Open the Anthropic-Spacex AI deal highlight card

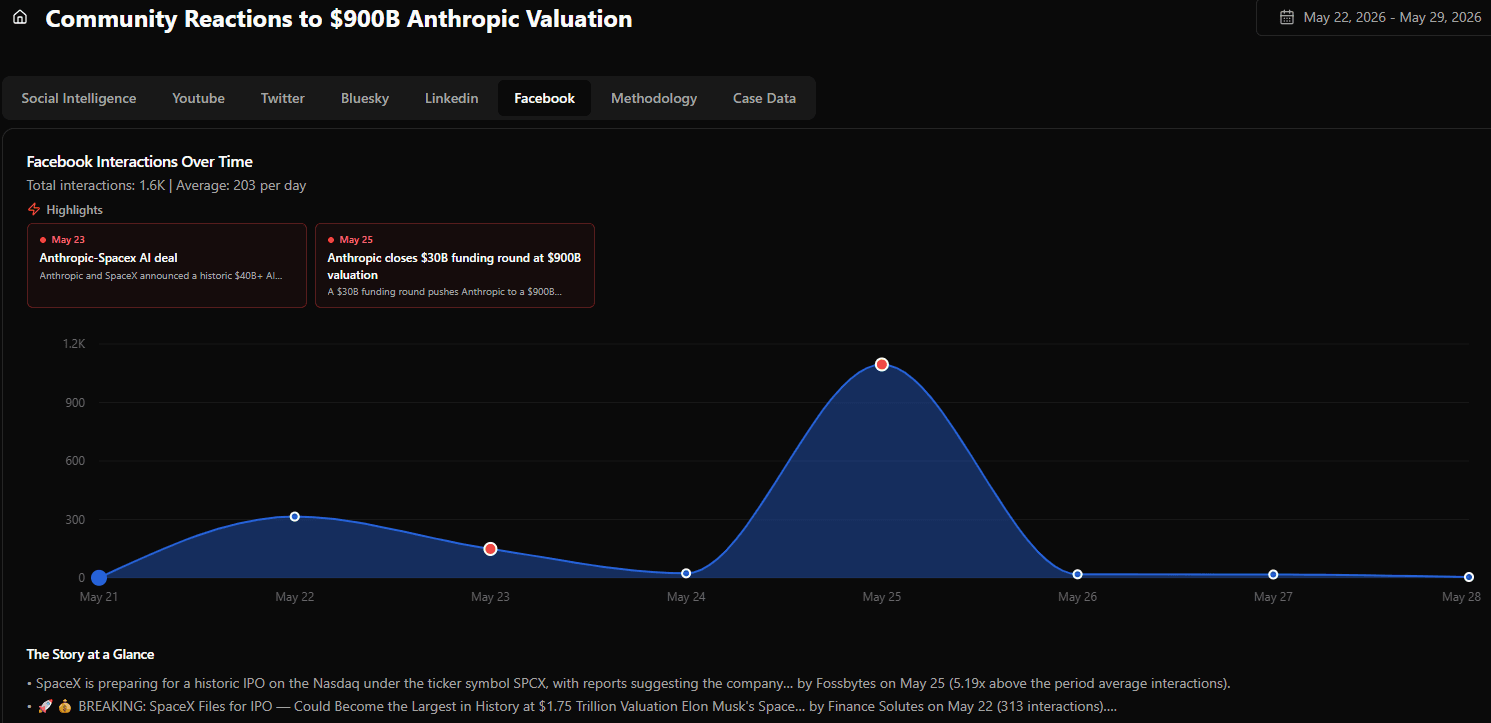tap(167, 265)
